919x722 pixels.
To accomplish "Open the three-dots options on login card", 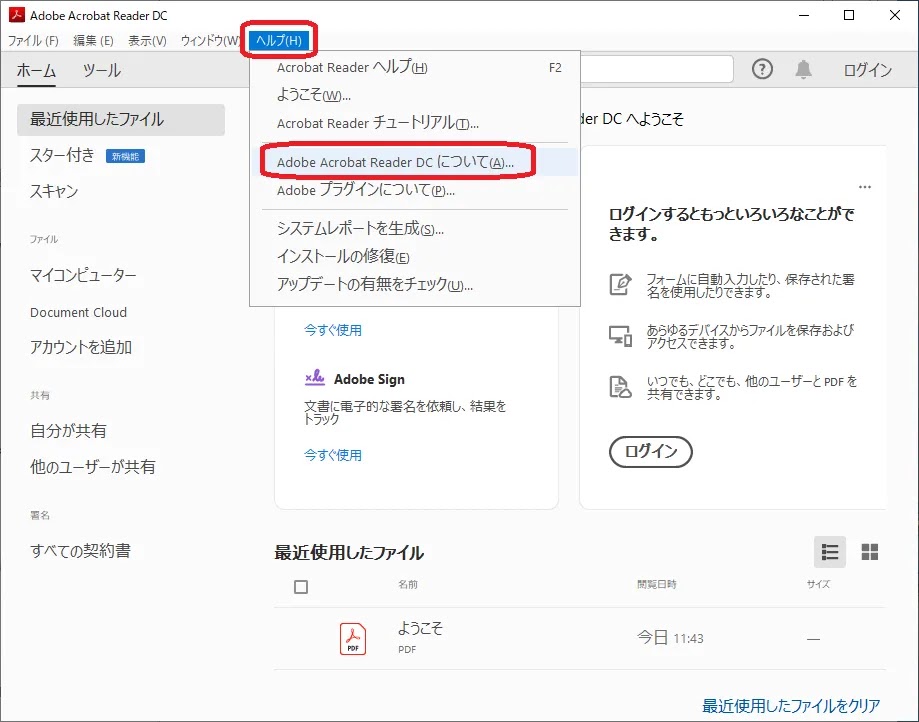I will click(x=864, y=187).
